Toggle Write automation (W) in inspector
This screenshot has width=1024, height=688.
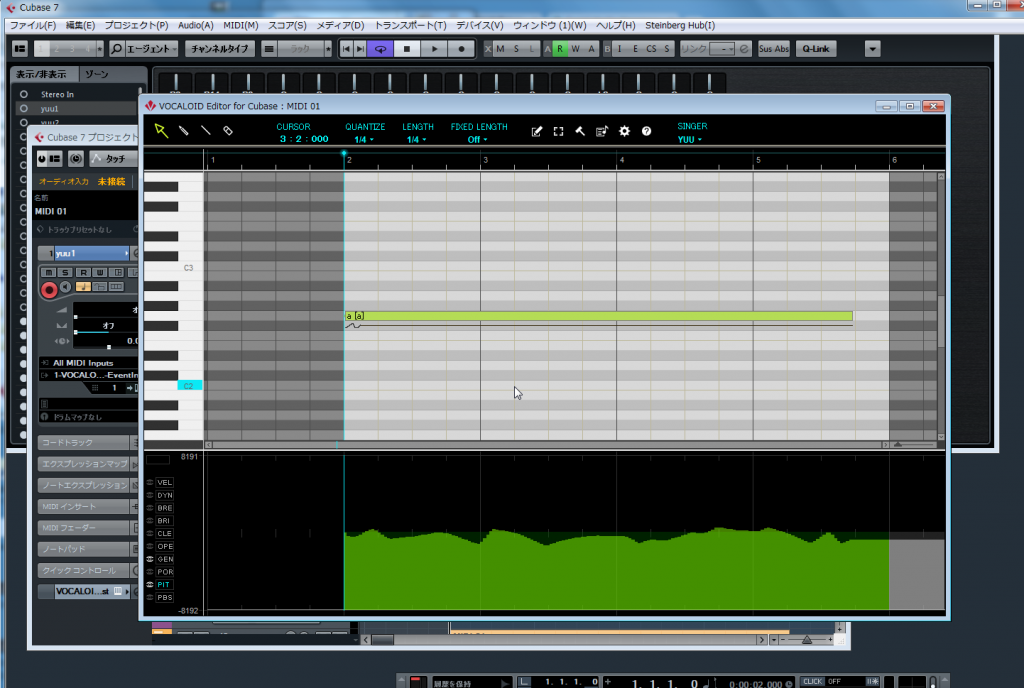(x=100, y=272)
